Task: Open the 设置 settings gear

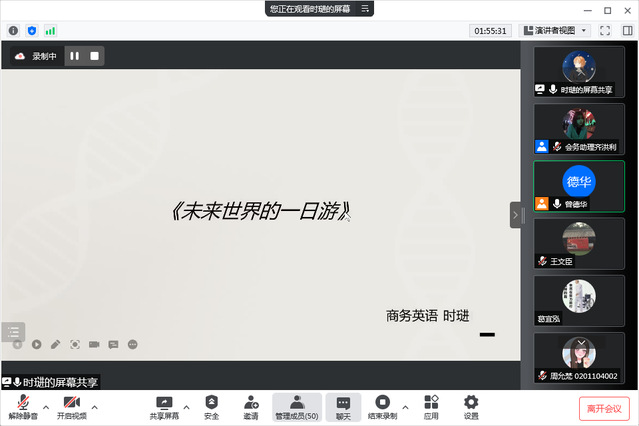Action: click(471, 403)
